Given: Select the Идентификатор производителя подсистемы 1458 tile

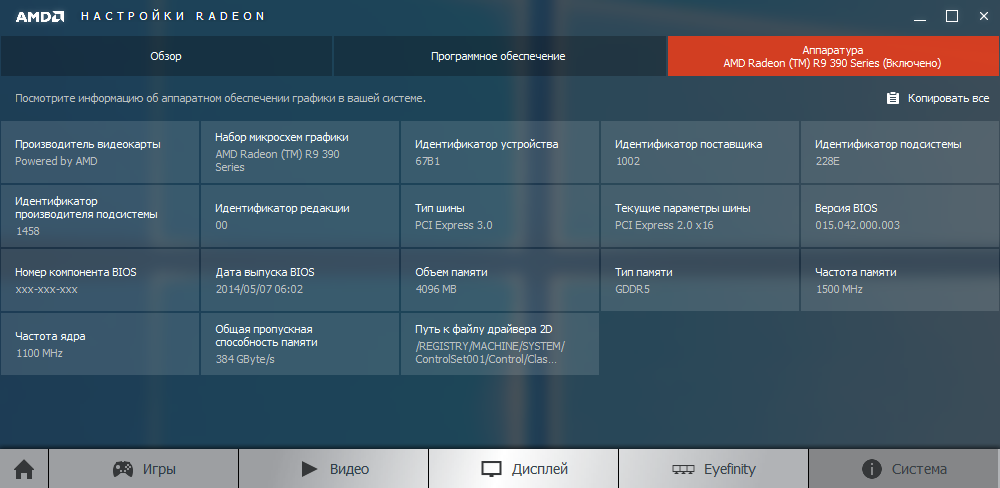Looking at the screenshot, I should click(99, 216).
